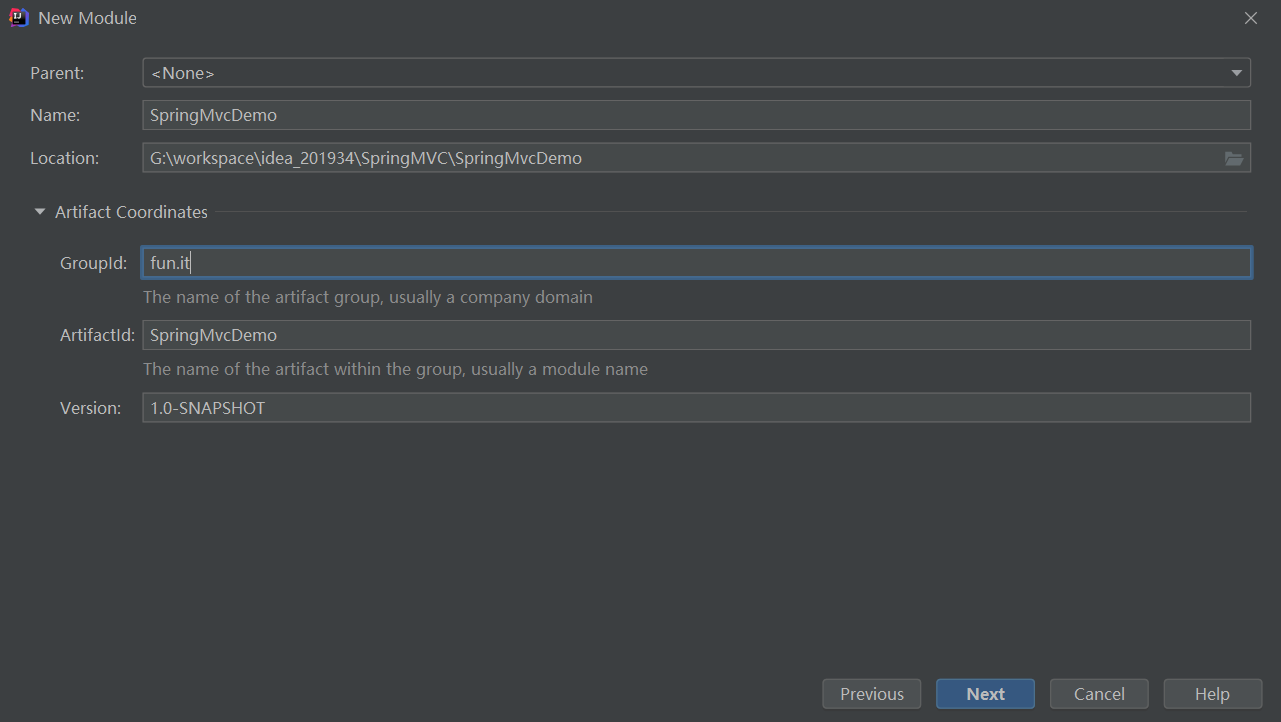Focus the GroupId field containing fun.it

pyautogui.click(x=696, y=263)
